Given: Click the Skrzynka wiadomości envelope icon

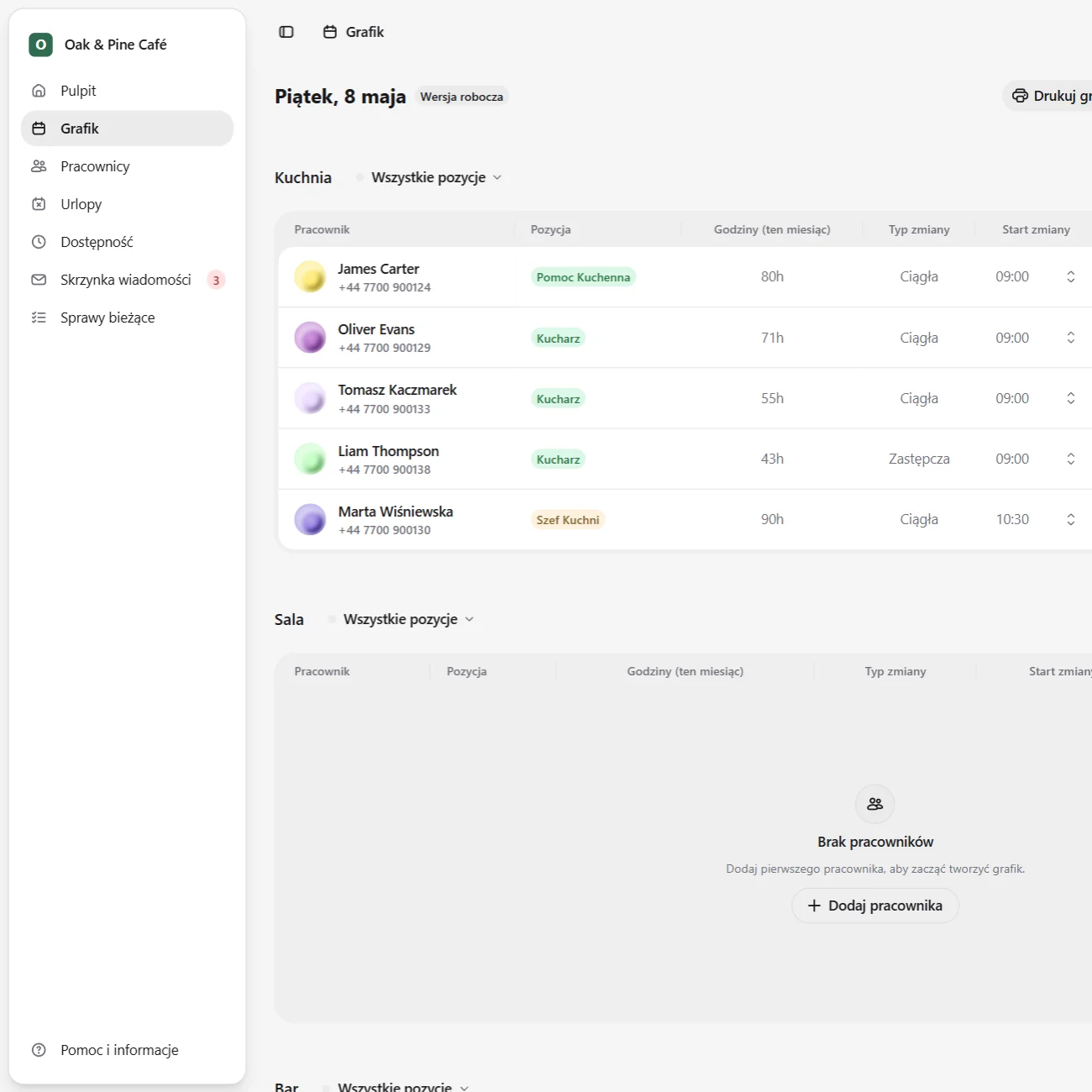Looking at the screenshot, I should tap(39, 280).
